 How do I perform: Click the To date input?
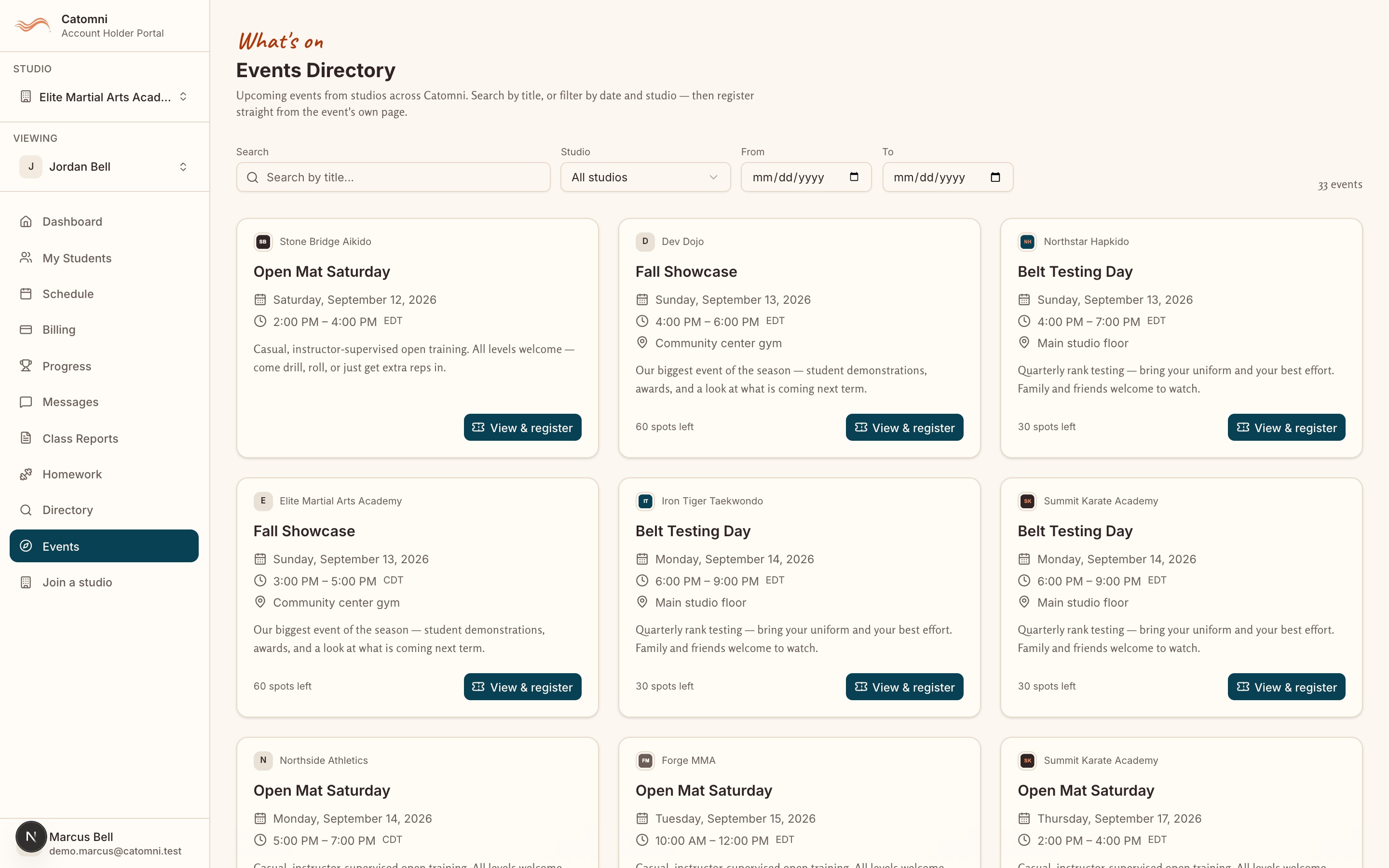(x=948, y=177)
